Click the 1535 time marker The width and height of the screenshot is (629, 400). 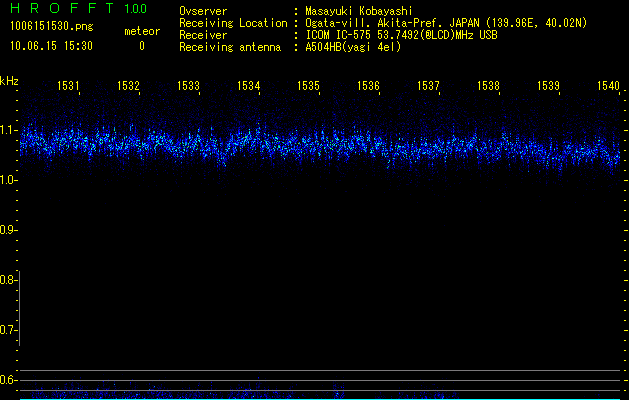tap(308, 86)
